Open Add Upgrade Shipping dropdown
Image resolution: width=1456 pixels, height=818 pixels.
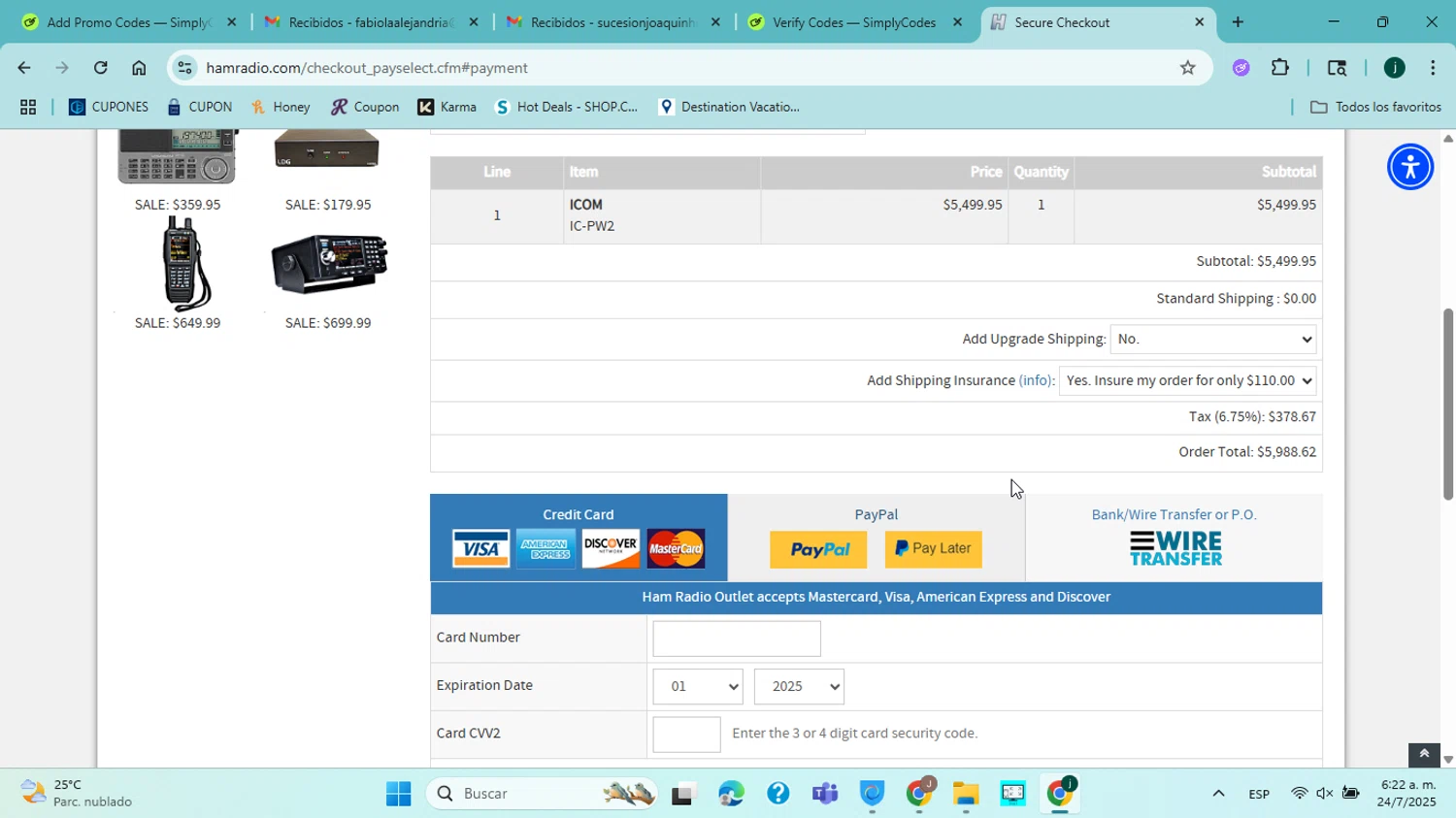pos(1212,340)
